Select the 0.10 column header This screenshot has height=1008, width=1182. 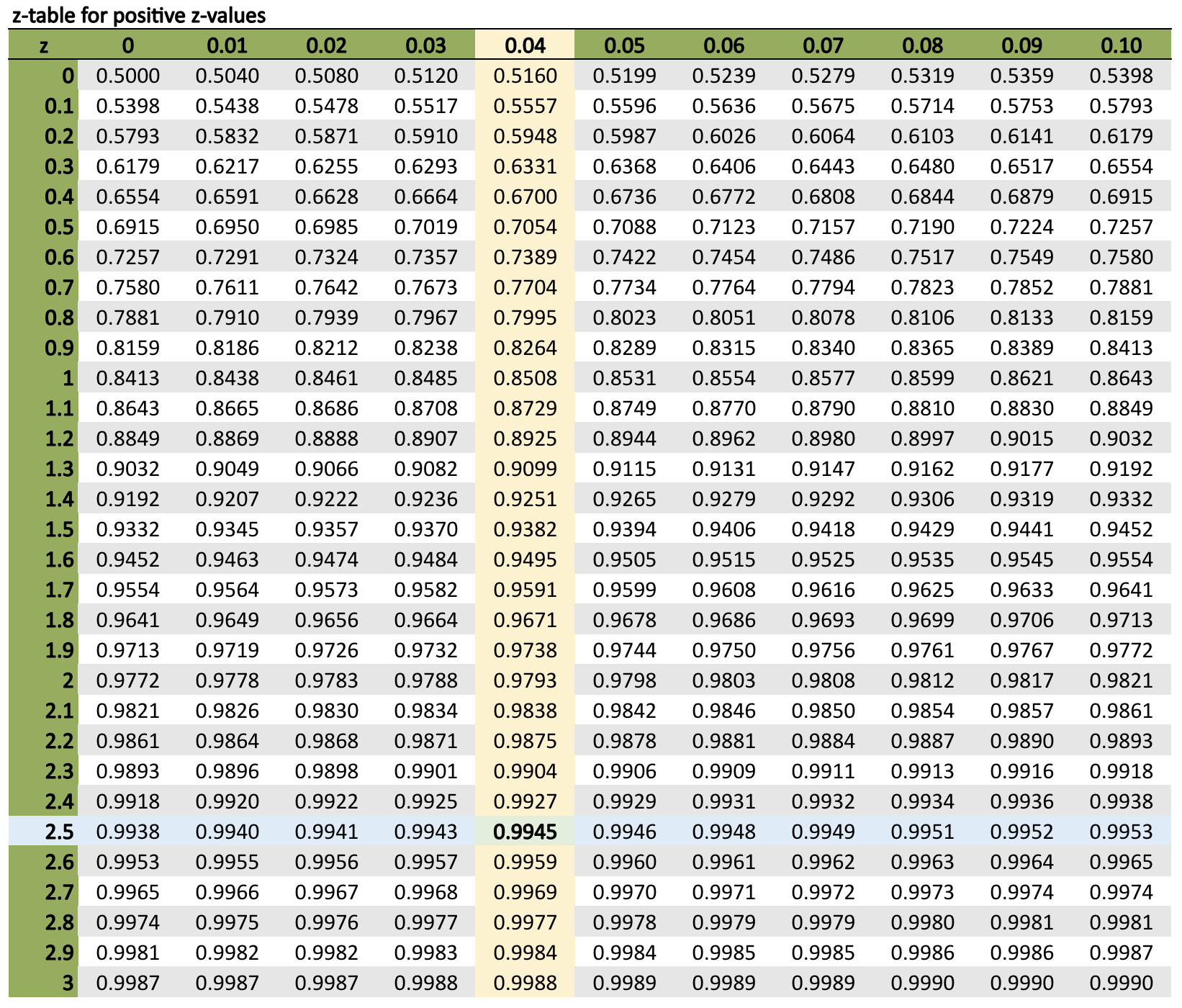coord(1121,45)
